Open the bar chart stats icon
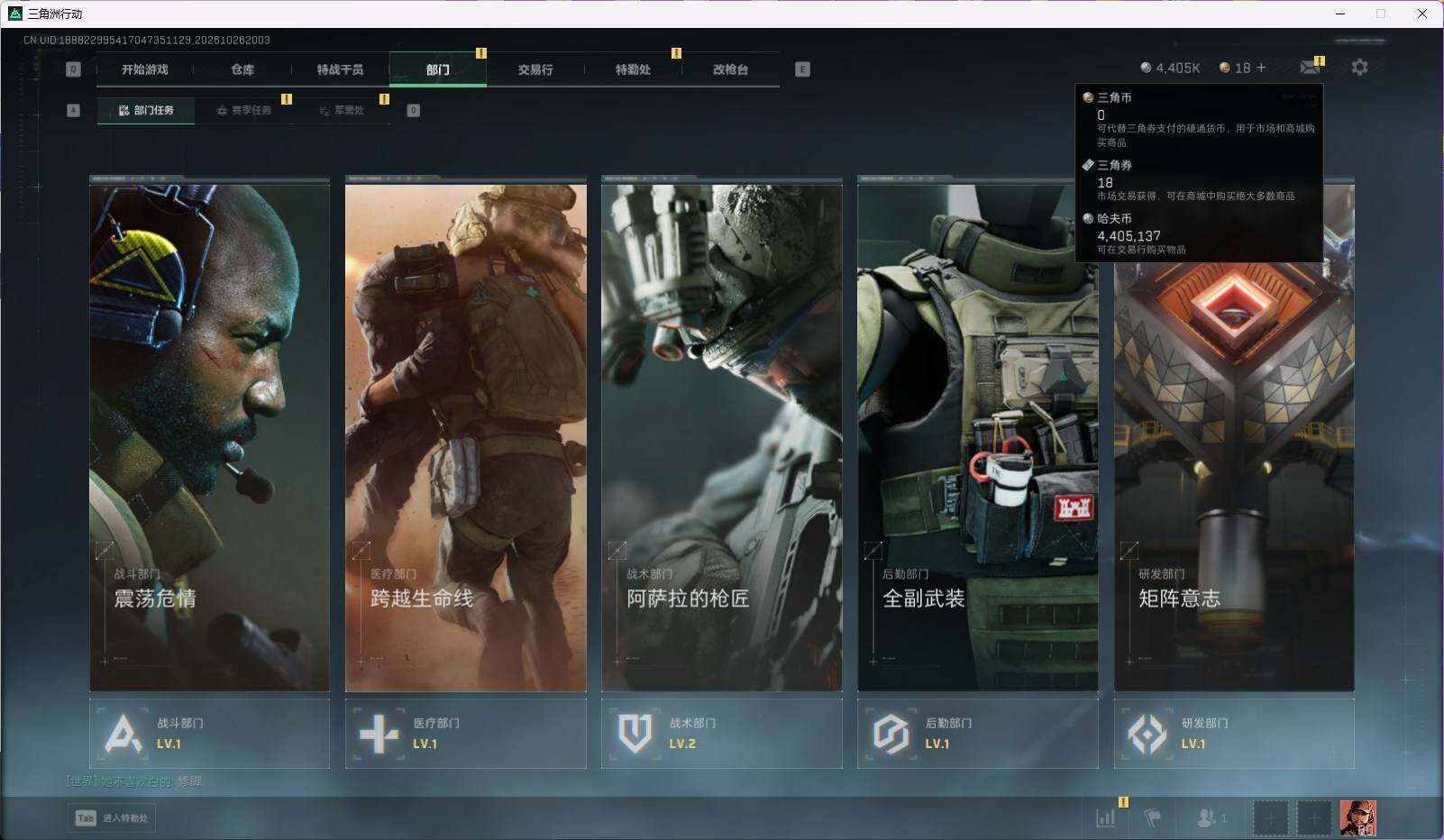Image resolution: width=1444 pixels, height=840 pixels. [1106, 817]
